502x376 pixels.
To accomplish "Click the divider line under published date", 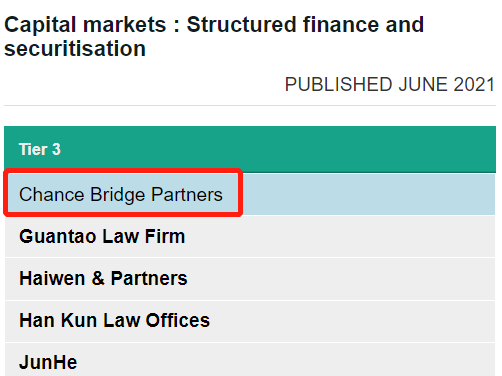I will pyautogui.click(x=250, y=105).
